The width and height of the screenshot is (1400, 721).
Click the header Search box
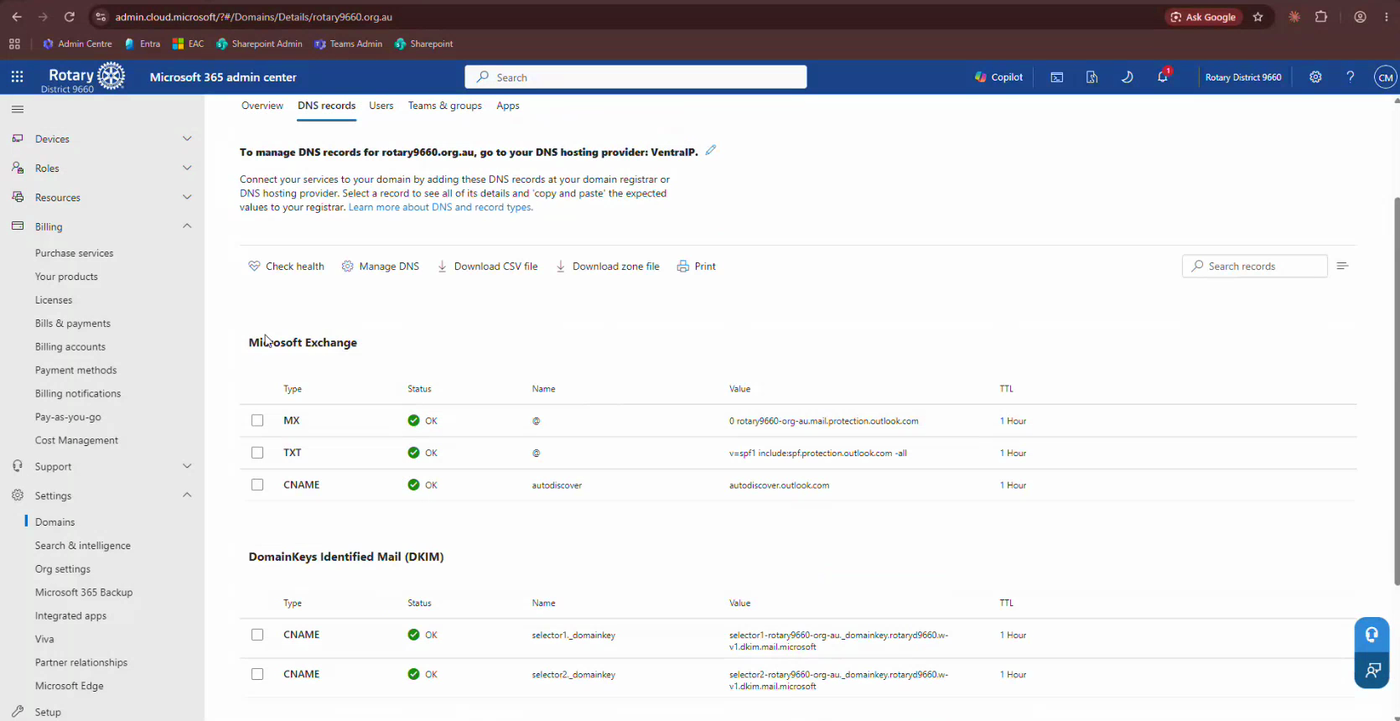tap(635, 77)
